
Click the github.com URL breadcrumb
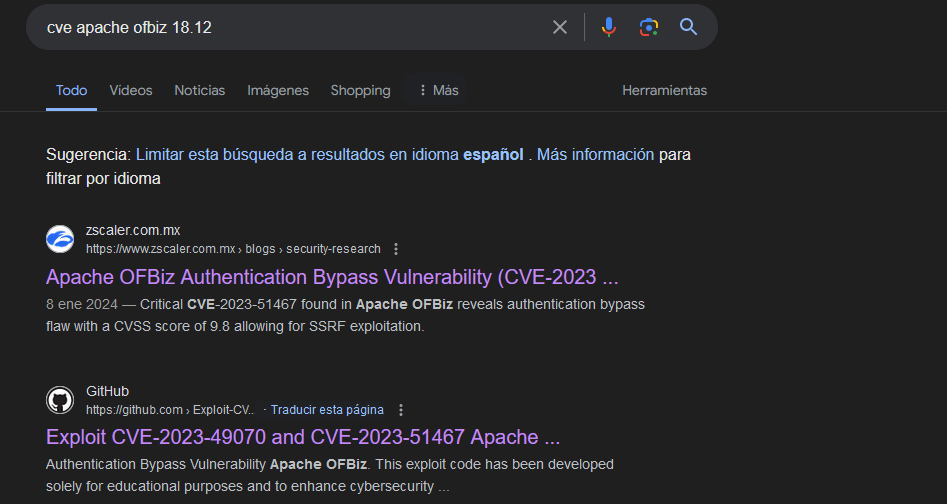pos(170,410)
